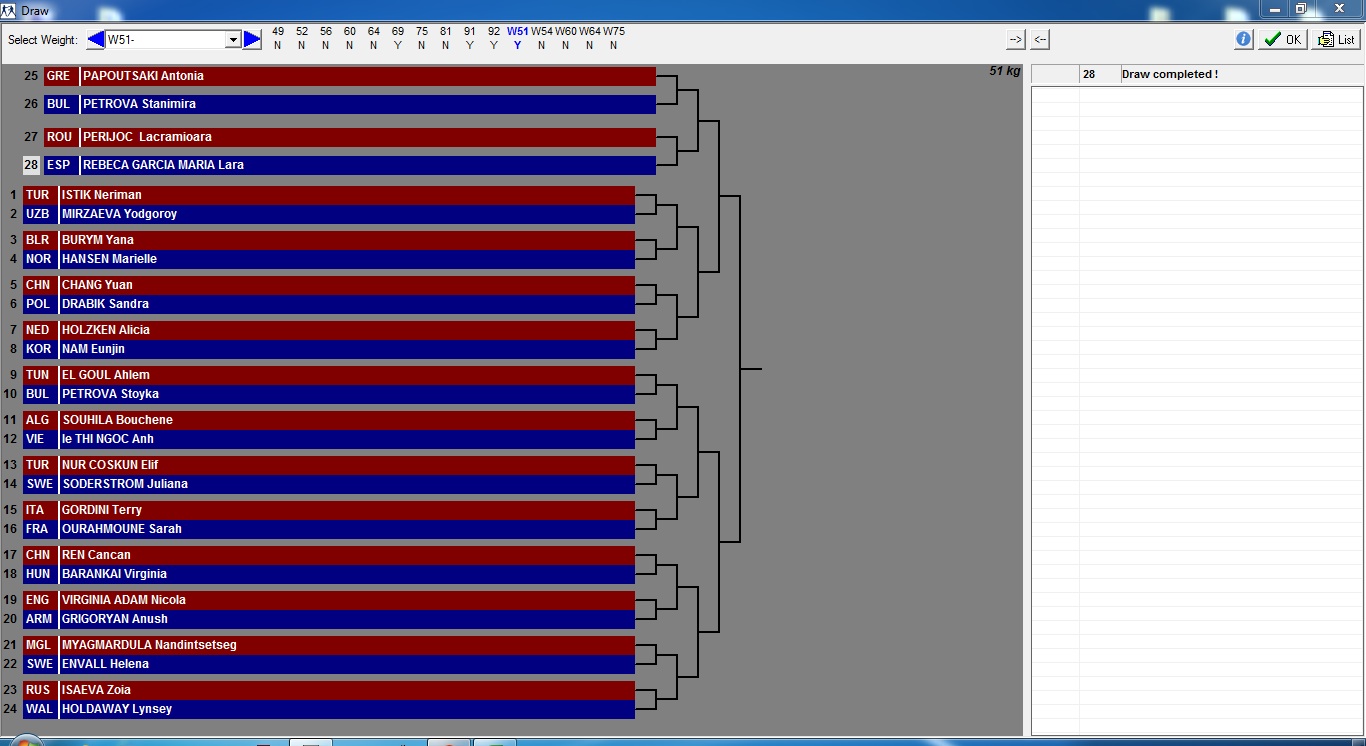Image resolution: width=1366 pixels, height=746 pixels.
Task: Click the blue info icon button
Action: coord(1243,39)
